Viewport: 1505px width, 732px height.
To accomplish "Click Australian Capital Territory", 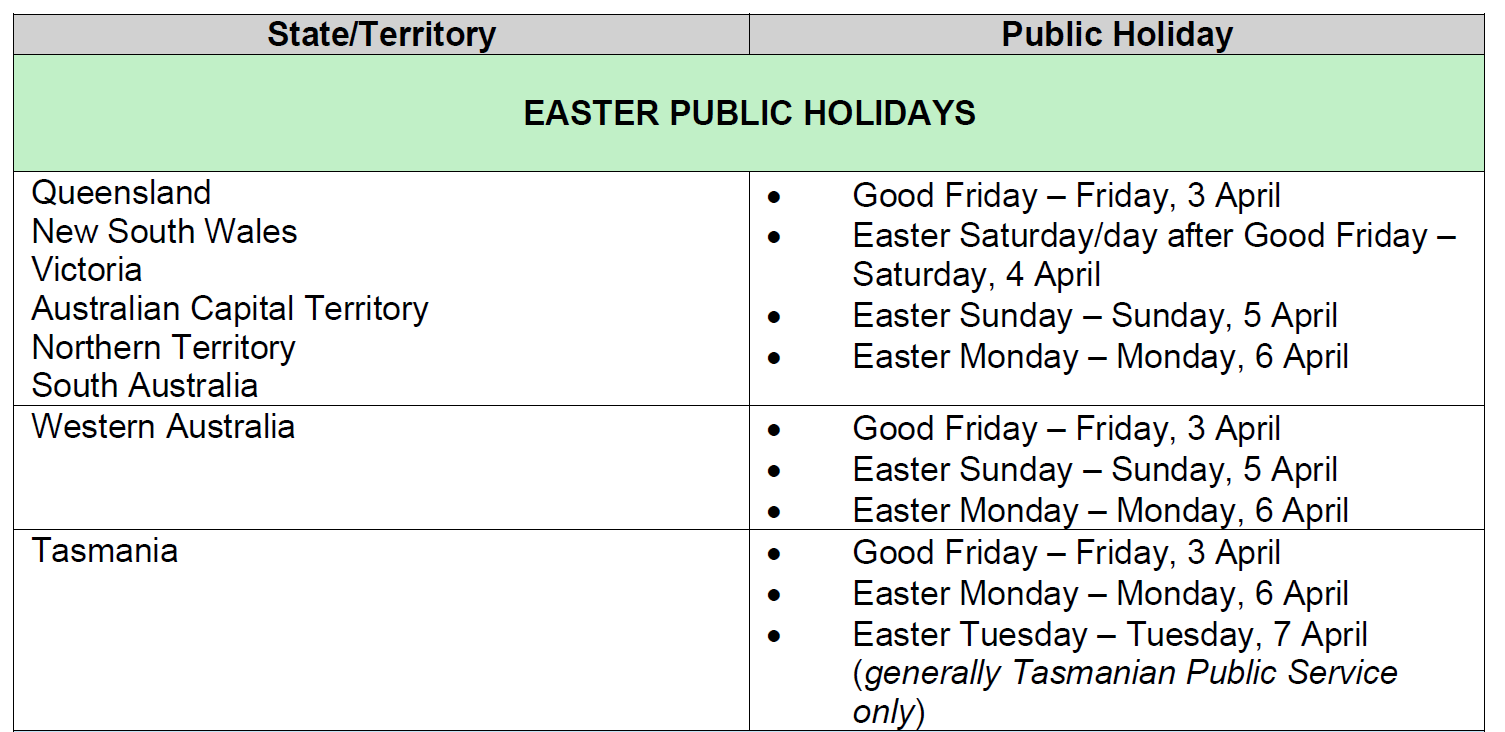I will (230, 309).
